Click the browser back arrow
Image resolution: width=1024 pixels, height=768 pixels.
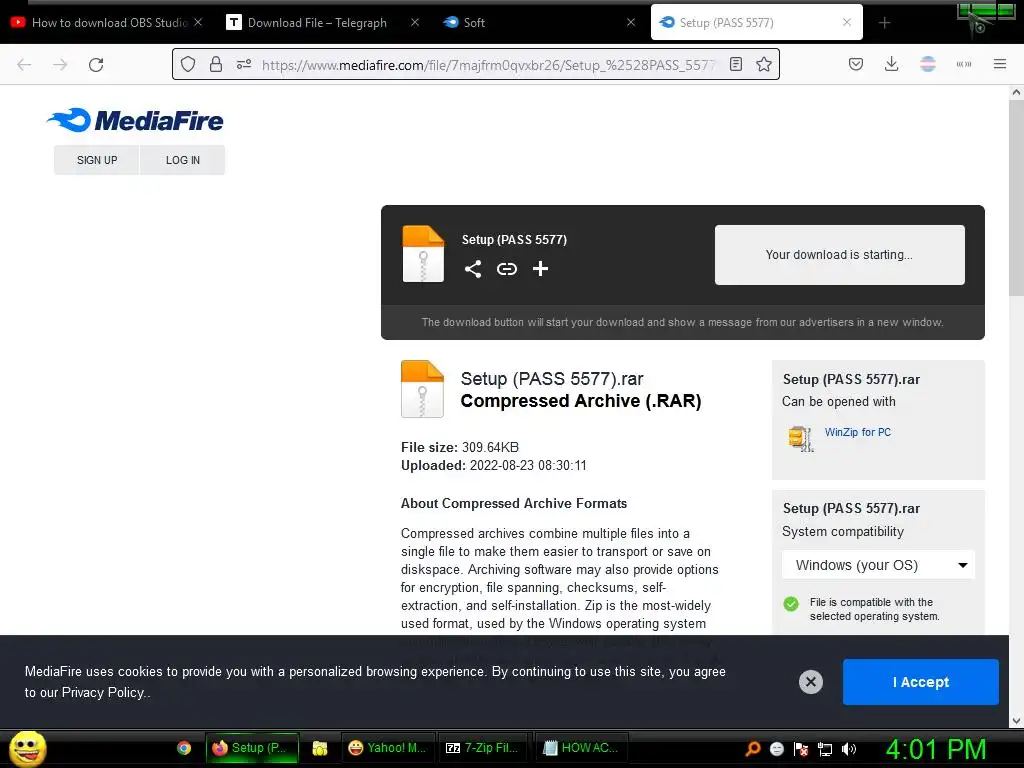(x=24, y=65)
